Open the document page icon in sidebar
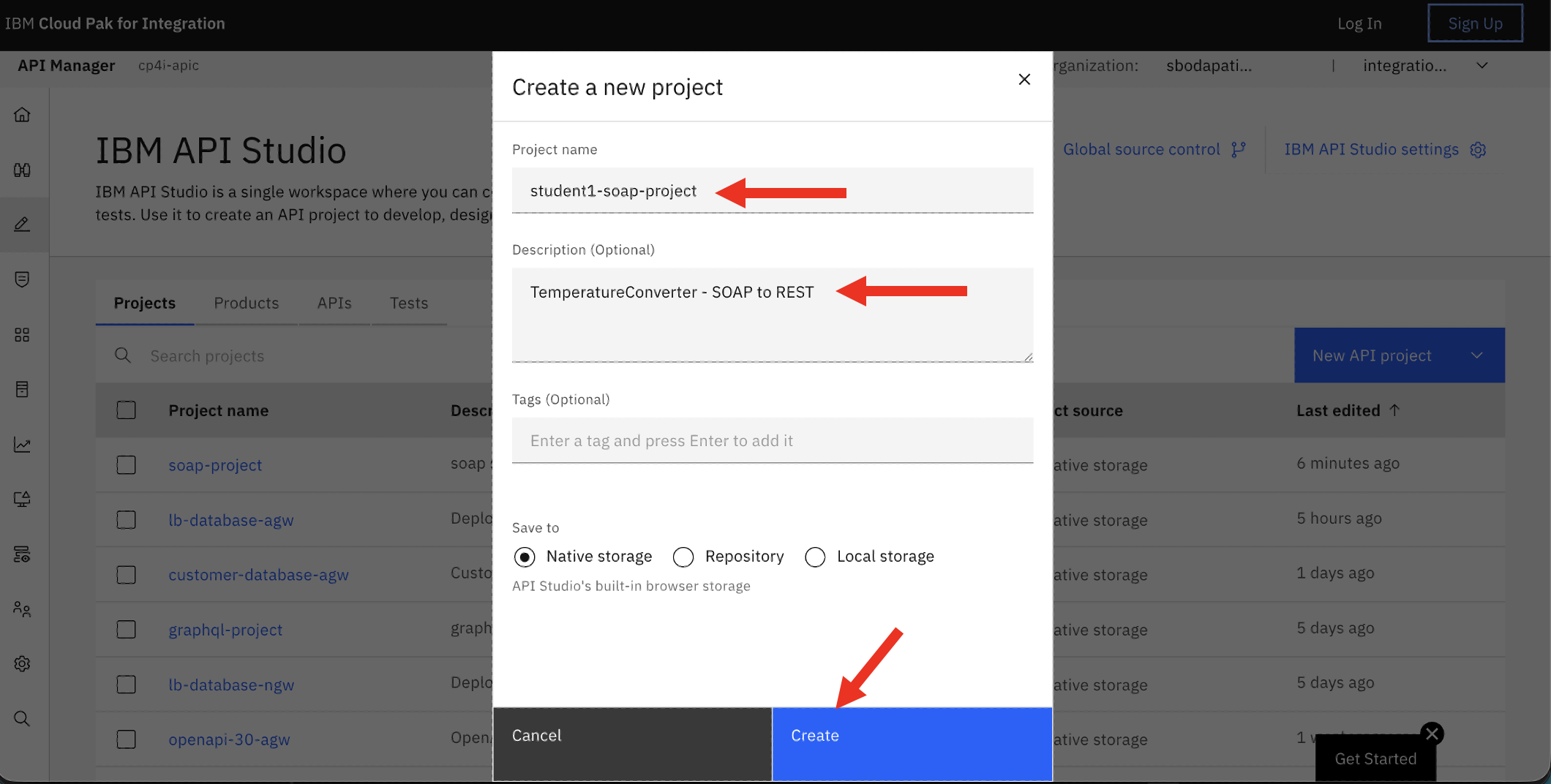1551x784 pixels. click(x=22, y=389)
